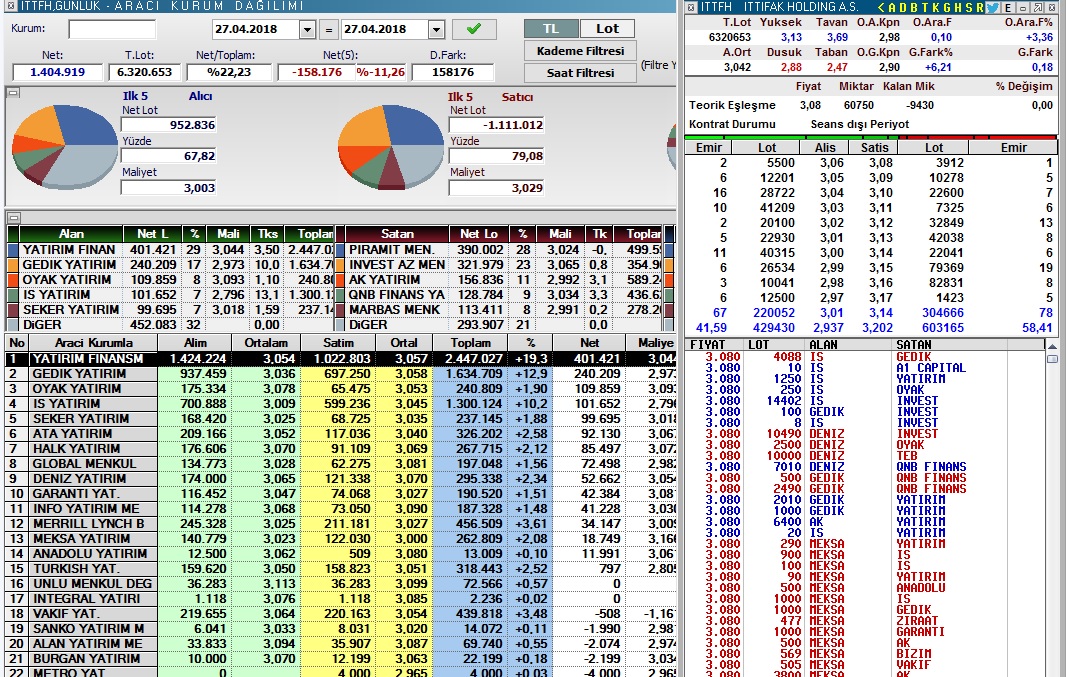Click the 'A' shortcut letter in ITTFH titlebar
The height and width of the screenshot is (677, 1066).
click(892, 7)
